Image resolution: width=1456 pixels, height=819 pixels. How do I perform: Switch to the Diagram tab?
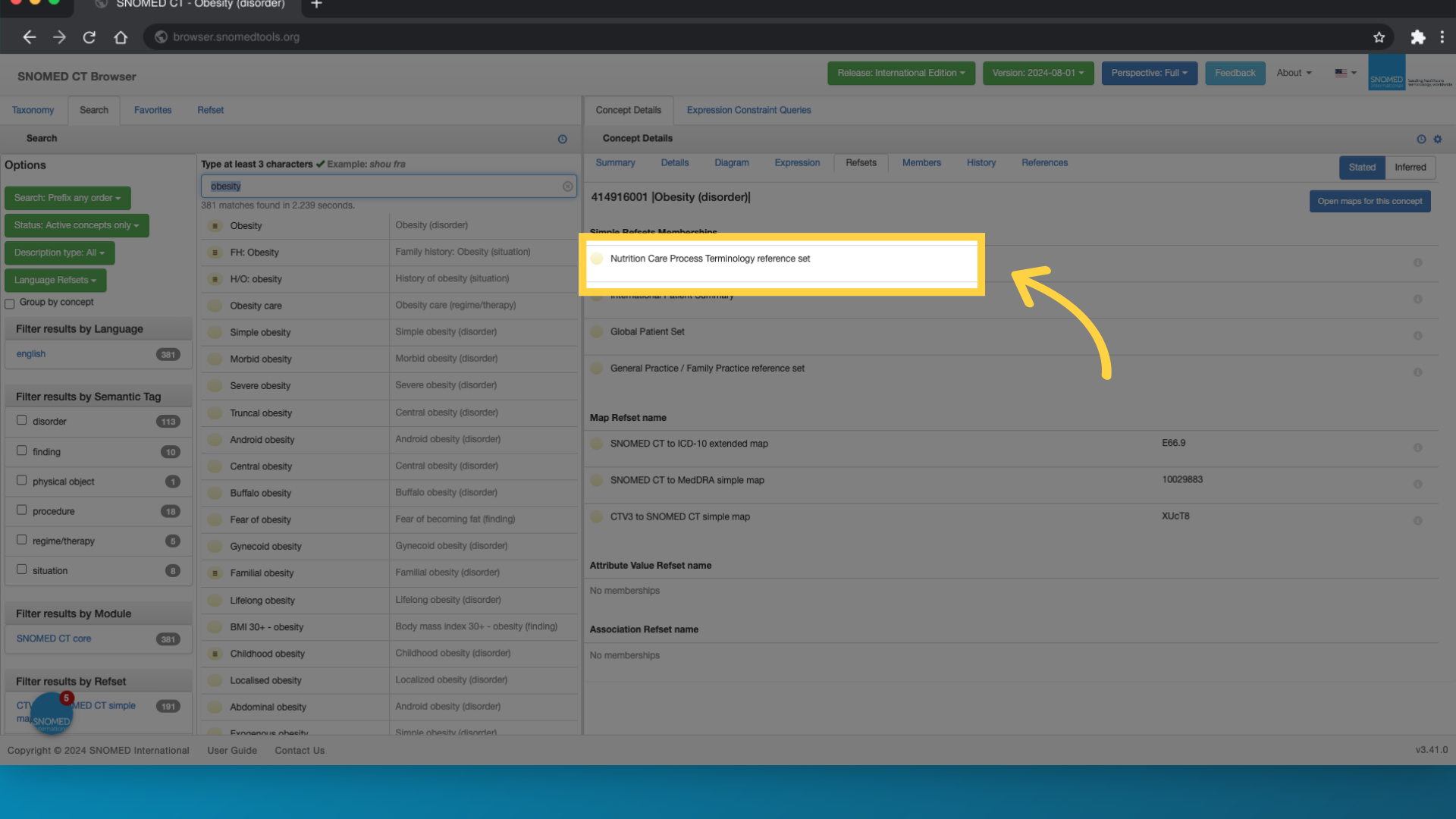click(x=731, y=163)
